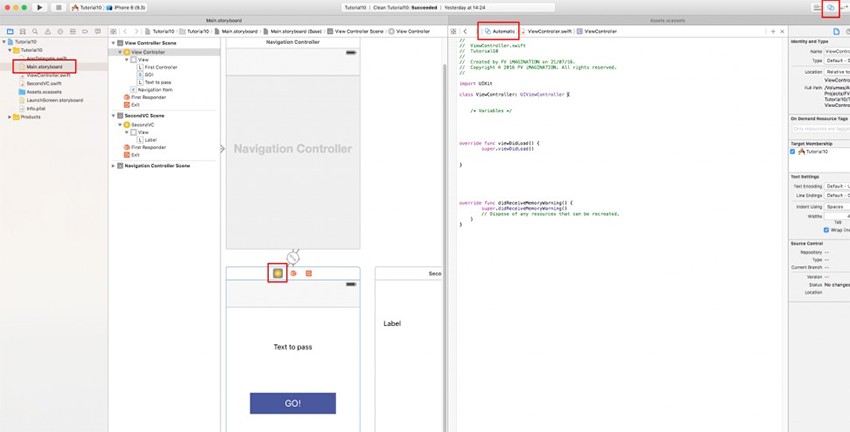The height and width of the screenshot is (432, 850).
Task: Select the GO! button on canvas
Action: (293, 403)
